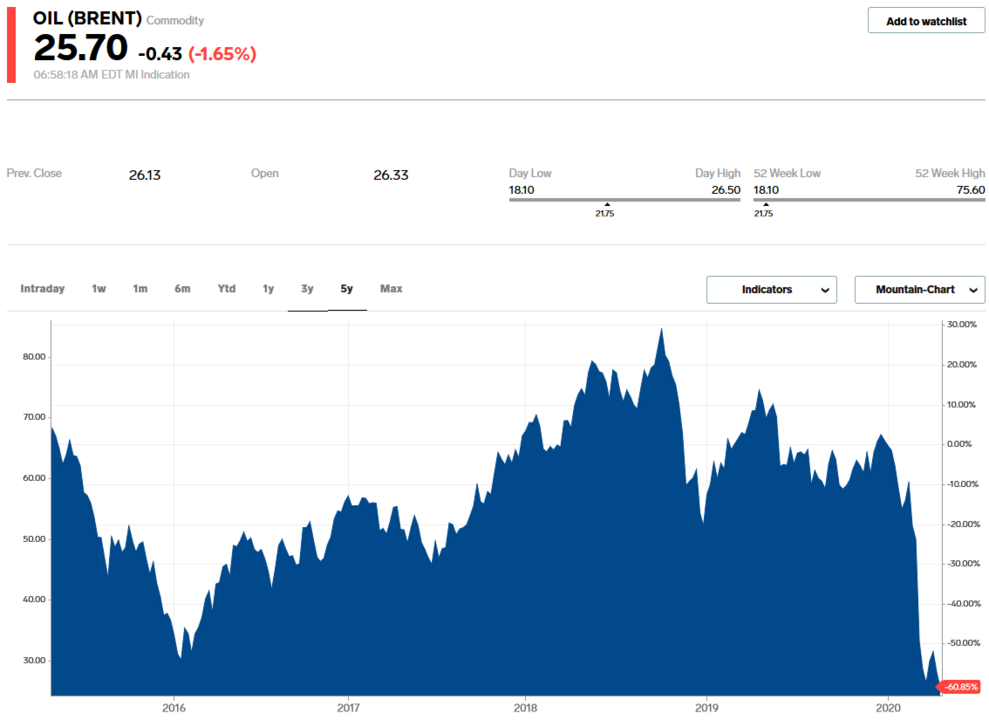Click the -20.00% right axis label
This screenshot has height=720, width=989.
click(x=964, y=525)
